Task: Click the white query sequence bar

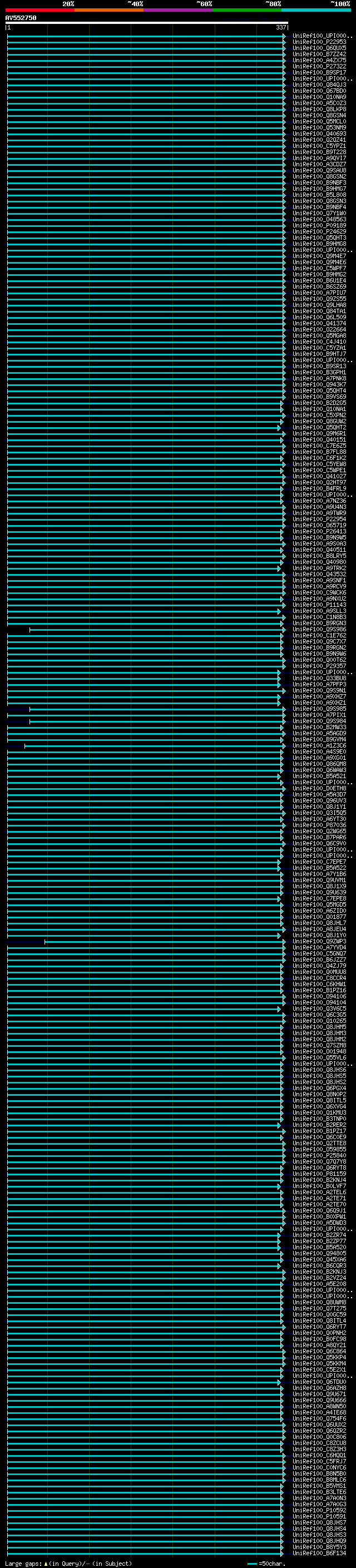Action: (x=147, y=23)
